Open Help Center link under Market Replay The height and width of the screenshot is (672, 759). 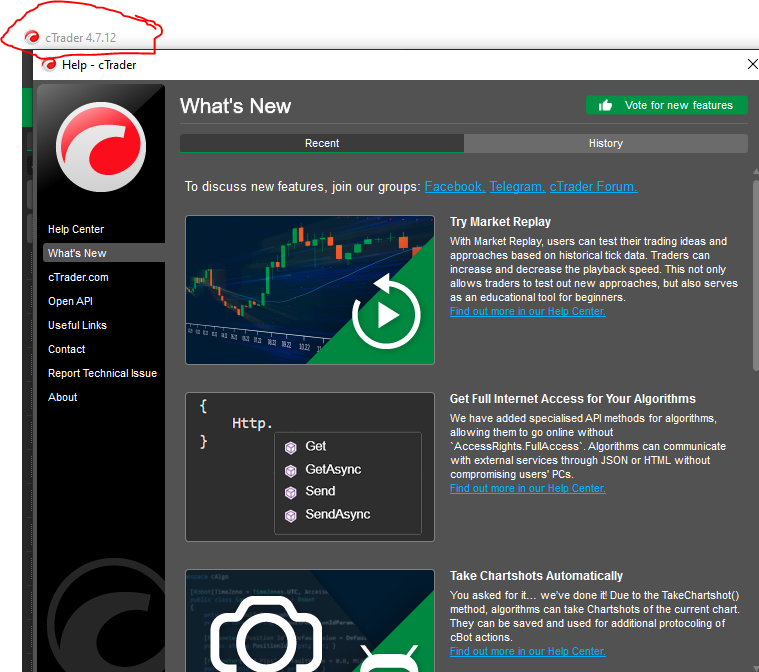pos(528,311)
